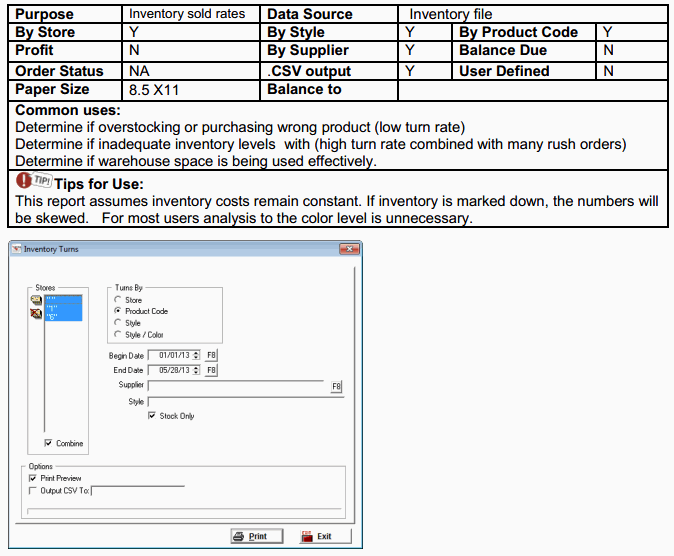Close the Inventory Turns window
This screenshot has height=556, width=674.
349,249
